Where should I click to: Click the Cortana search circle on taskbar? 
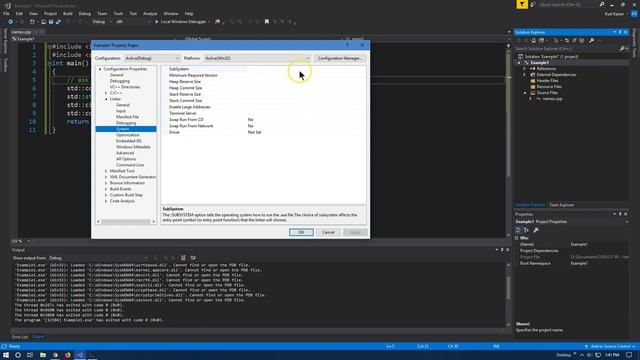[18, 355]
